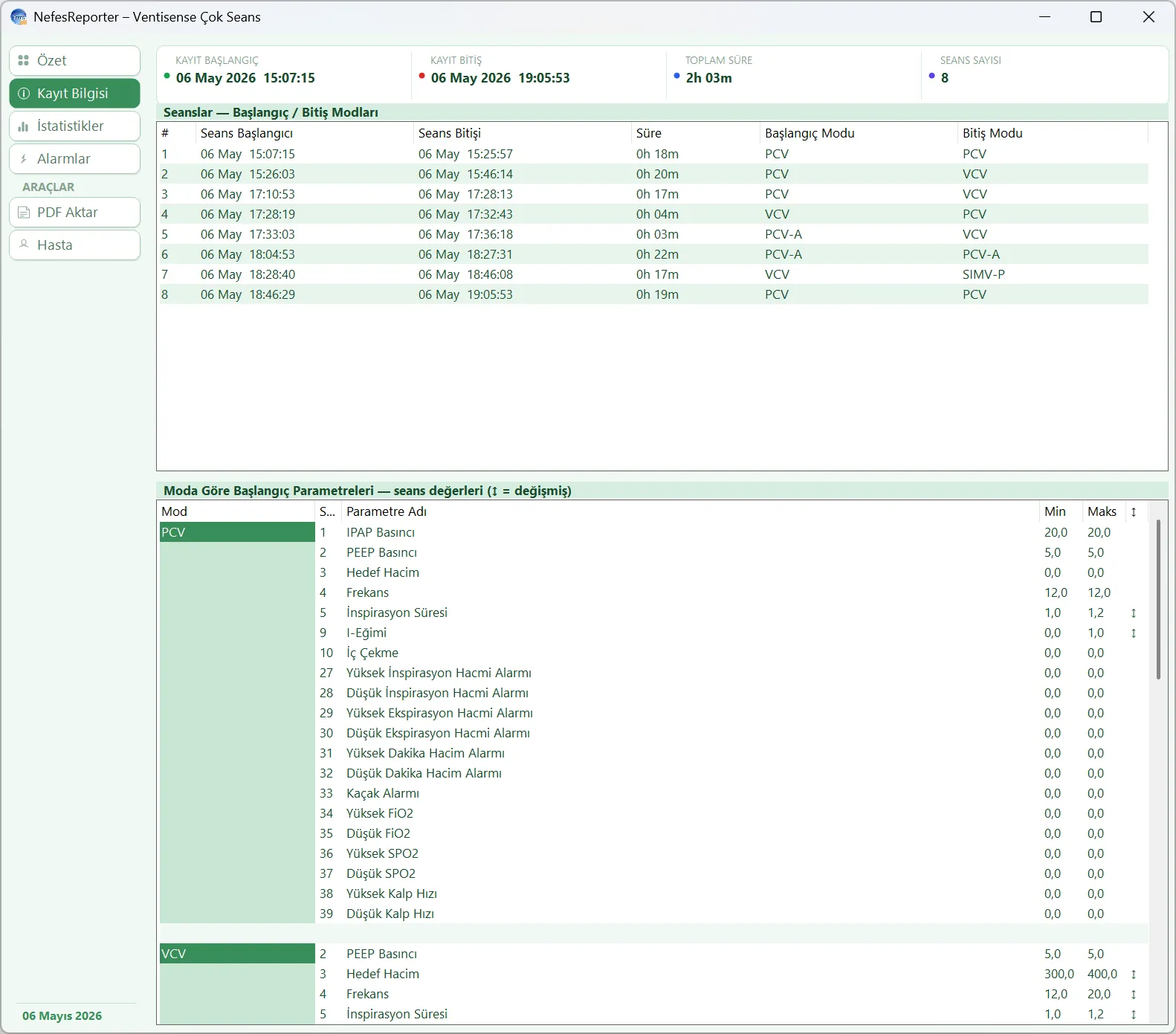Click the Süre column header

[x=696, y=133]
